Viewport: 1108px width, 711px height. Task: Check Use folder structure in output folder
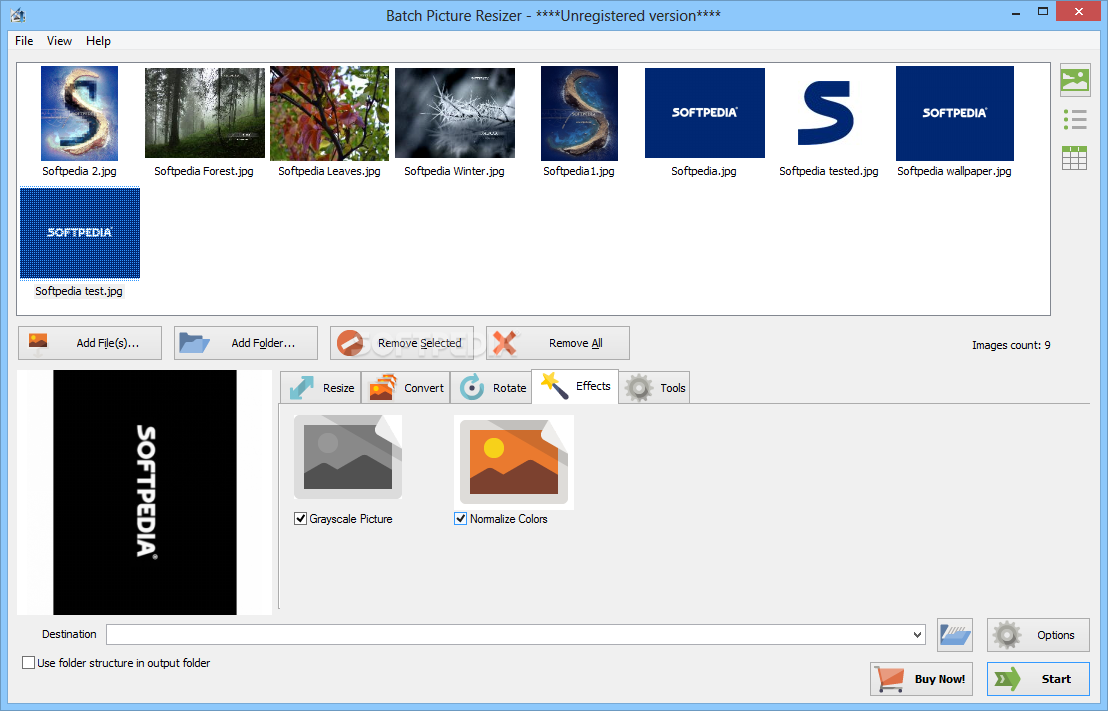coord(28,663)
